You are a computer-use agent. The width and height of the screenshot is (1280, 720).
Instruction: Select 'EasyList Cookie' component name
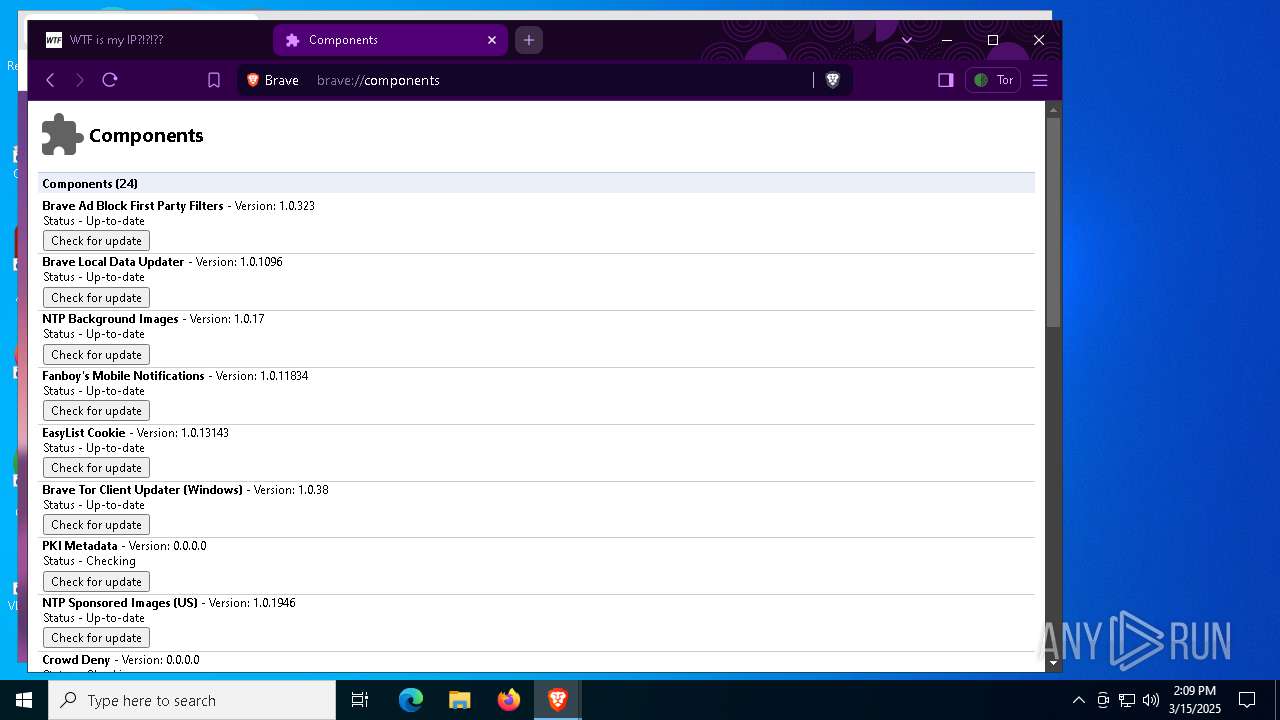click(x=84, y=433)
